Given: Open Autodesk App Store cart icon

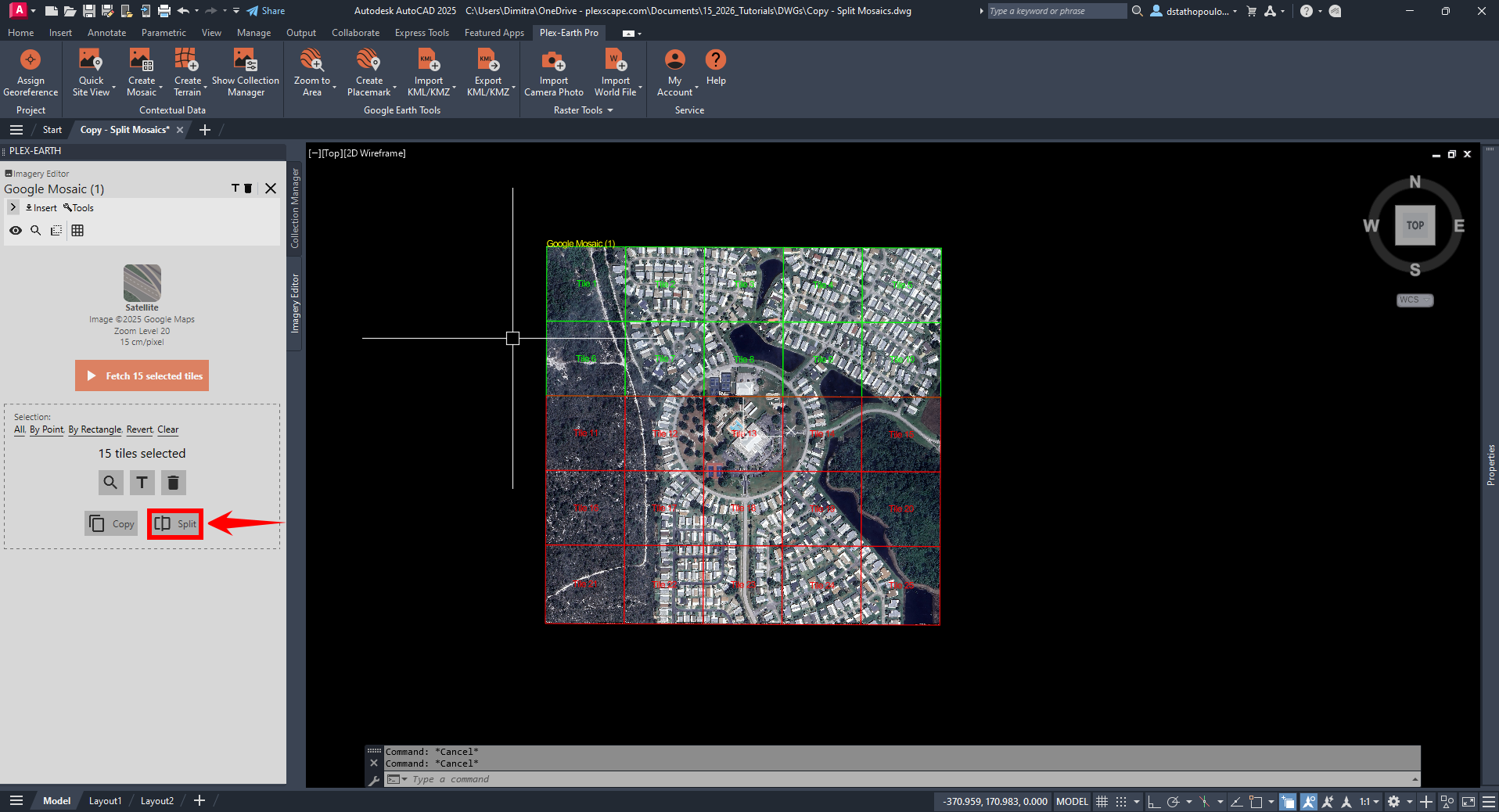Looking at the screenshot, I should pos(1251,11).
